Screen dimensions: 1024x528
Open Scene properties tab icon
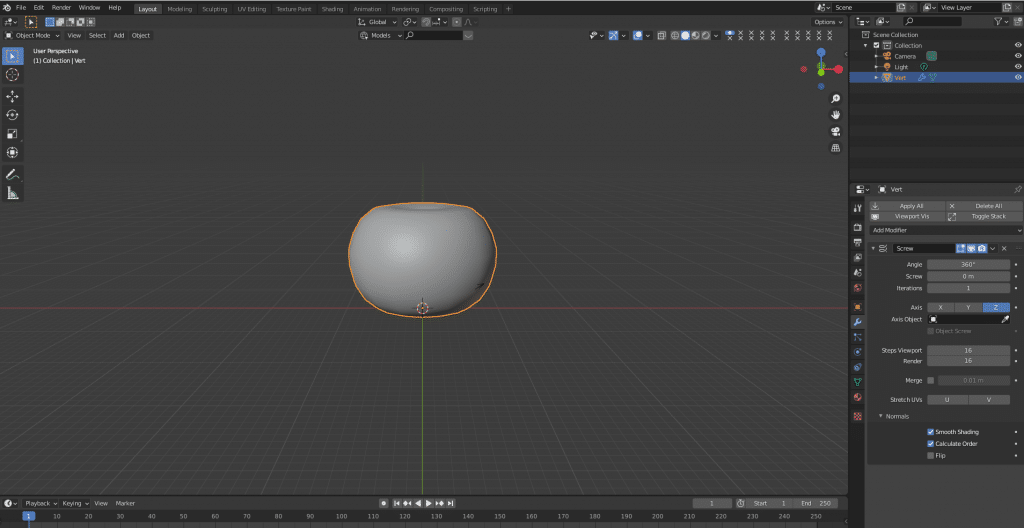tap(857, 272)
